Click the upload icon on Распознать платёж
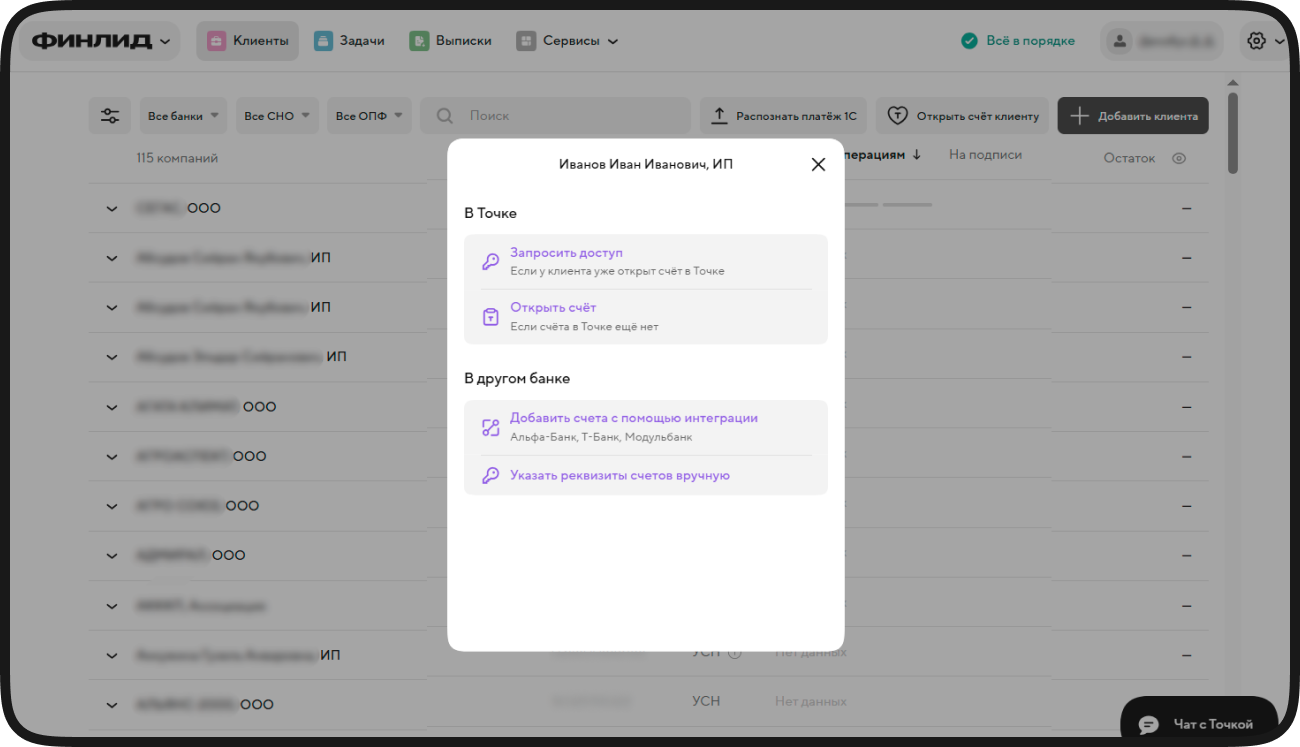This screenshot has width=1300, height=747. pos(719,116)
